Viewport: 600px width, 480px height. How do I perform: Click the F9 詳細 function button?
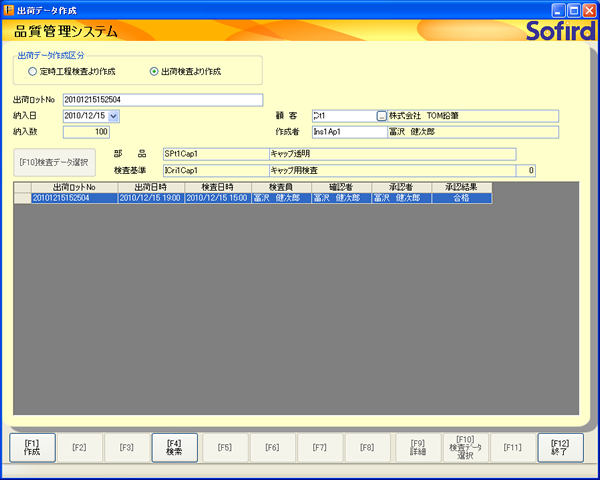[418, 447]
